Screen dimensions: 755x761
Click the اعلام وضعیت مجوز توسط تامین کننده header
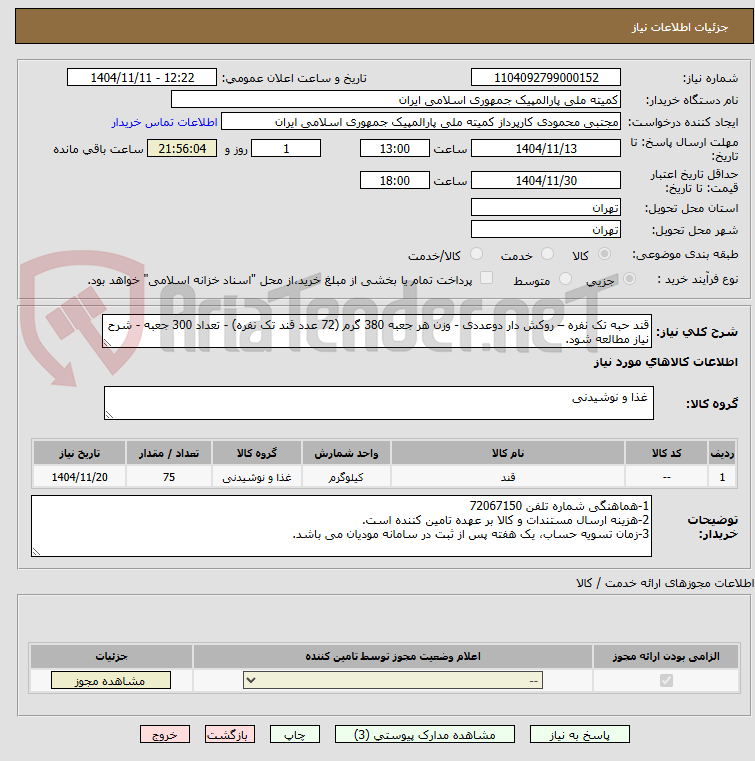pos(393,656)
